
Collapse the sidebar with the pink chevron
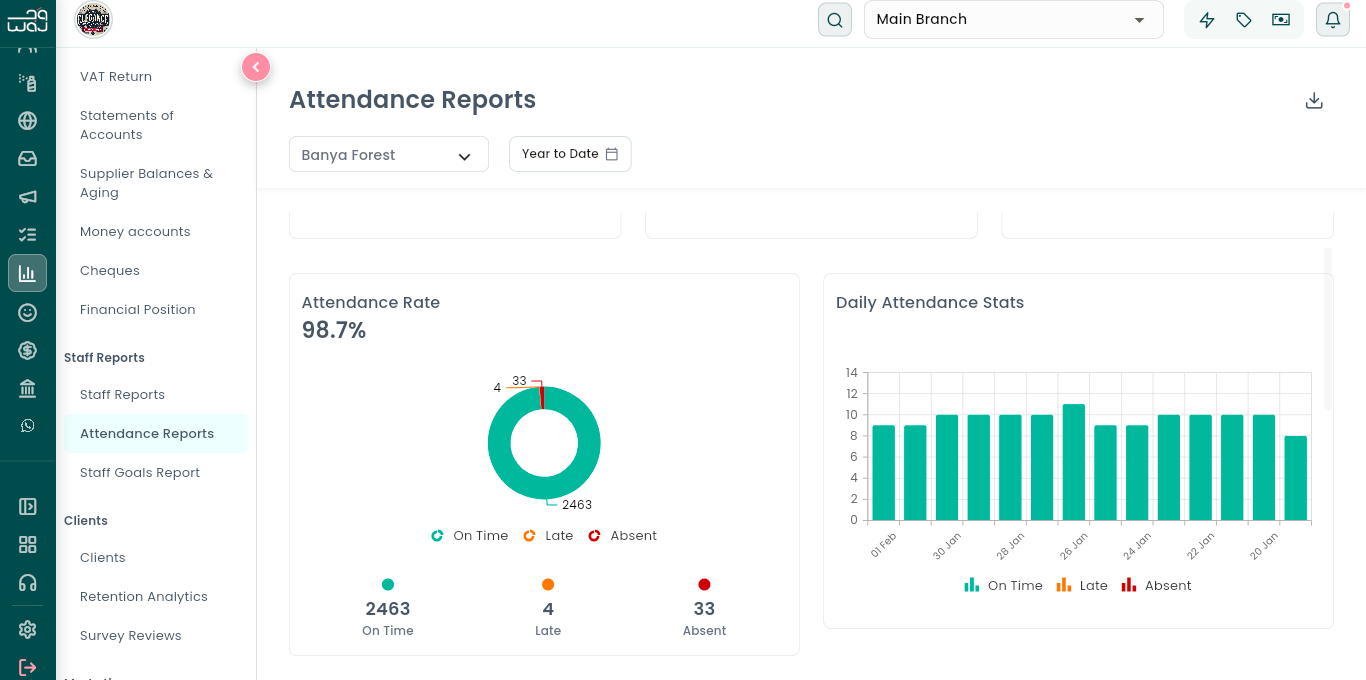coord(256,67)
